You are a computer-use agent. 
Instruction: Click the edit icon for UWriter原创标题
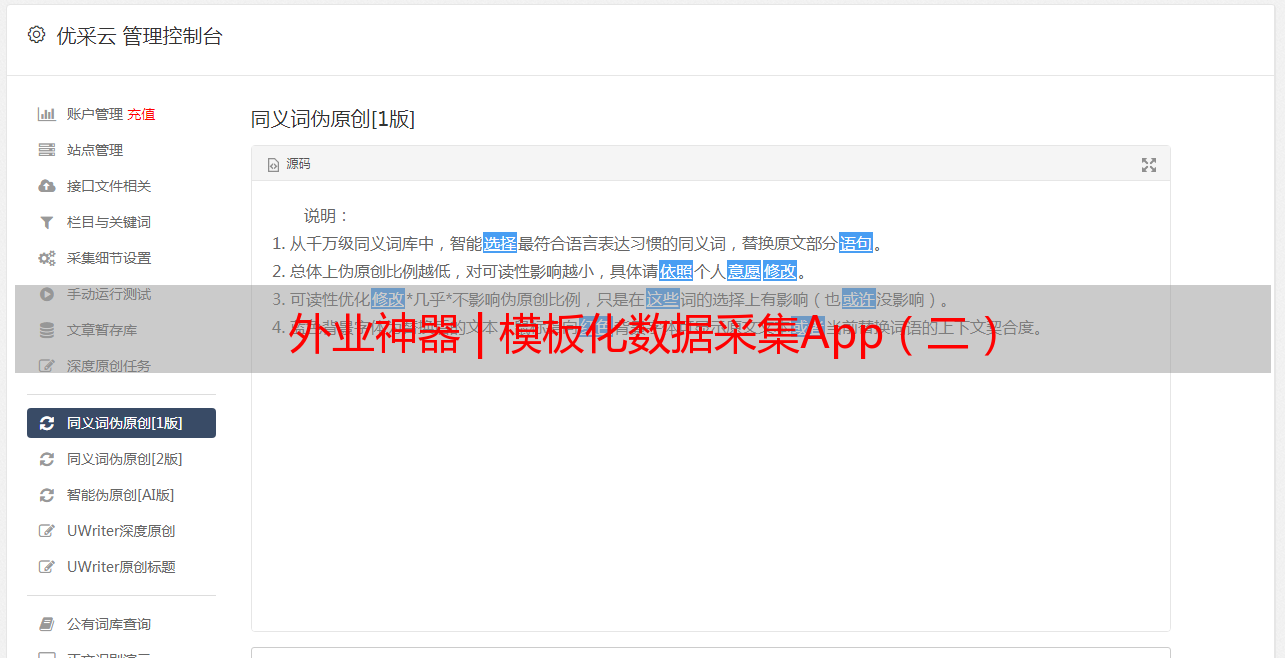click(46, 567)
